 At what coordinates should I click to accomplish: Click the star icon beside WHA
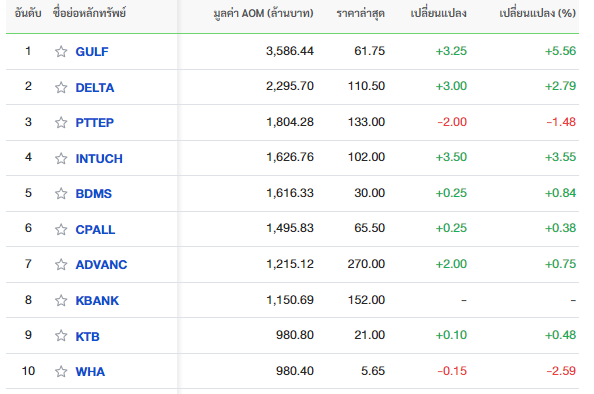61,371
